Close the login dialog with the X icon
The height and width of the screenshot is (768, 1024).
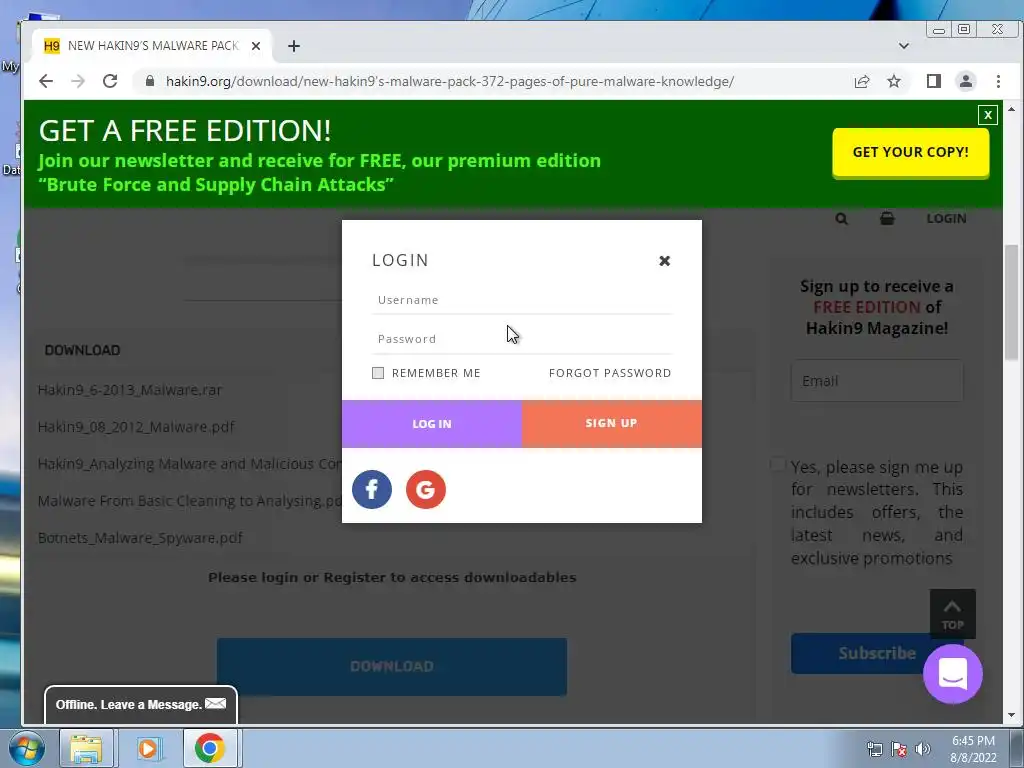[664, 261]
